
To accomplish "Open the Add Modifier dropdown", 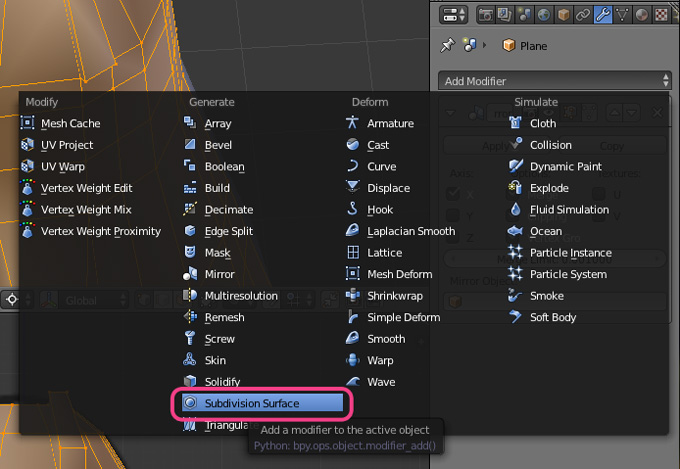I will click(555, 81).
